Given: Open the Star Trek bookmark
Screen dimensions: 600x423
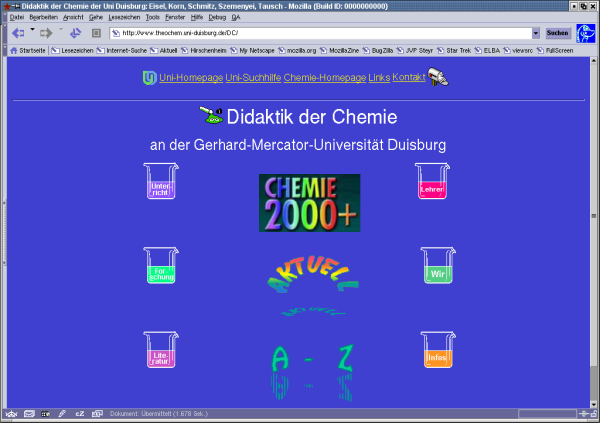Looking at the screenshot, I should pos(454,51).
